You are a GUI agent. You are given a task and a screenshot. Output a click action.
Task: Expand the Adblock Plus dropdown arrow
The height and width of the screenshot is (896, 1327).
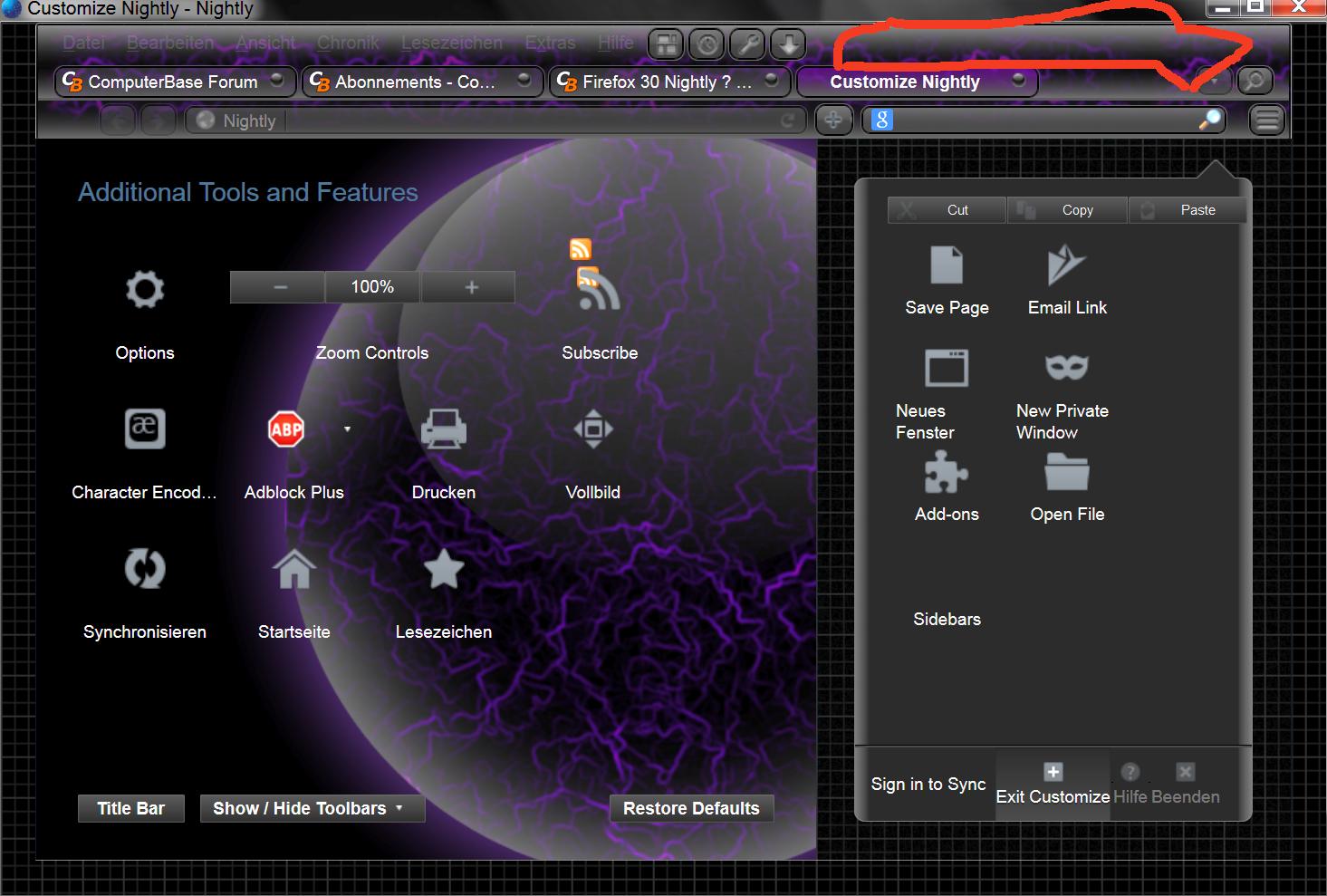(347, 429)
